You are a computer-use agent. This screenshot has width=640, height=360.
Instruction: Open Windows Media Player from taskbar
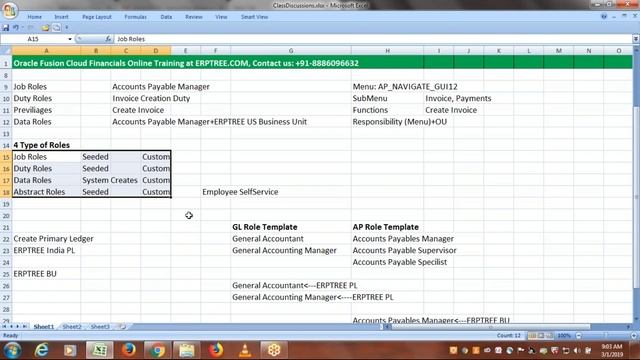coord(70,350)
